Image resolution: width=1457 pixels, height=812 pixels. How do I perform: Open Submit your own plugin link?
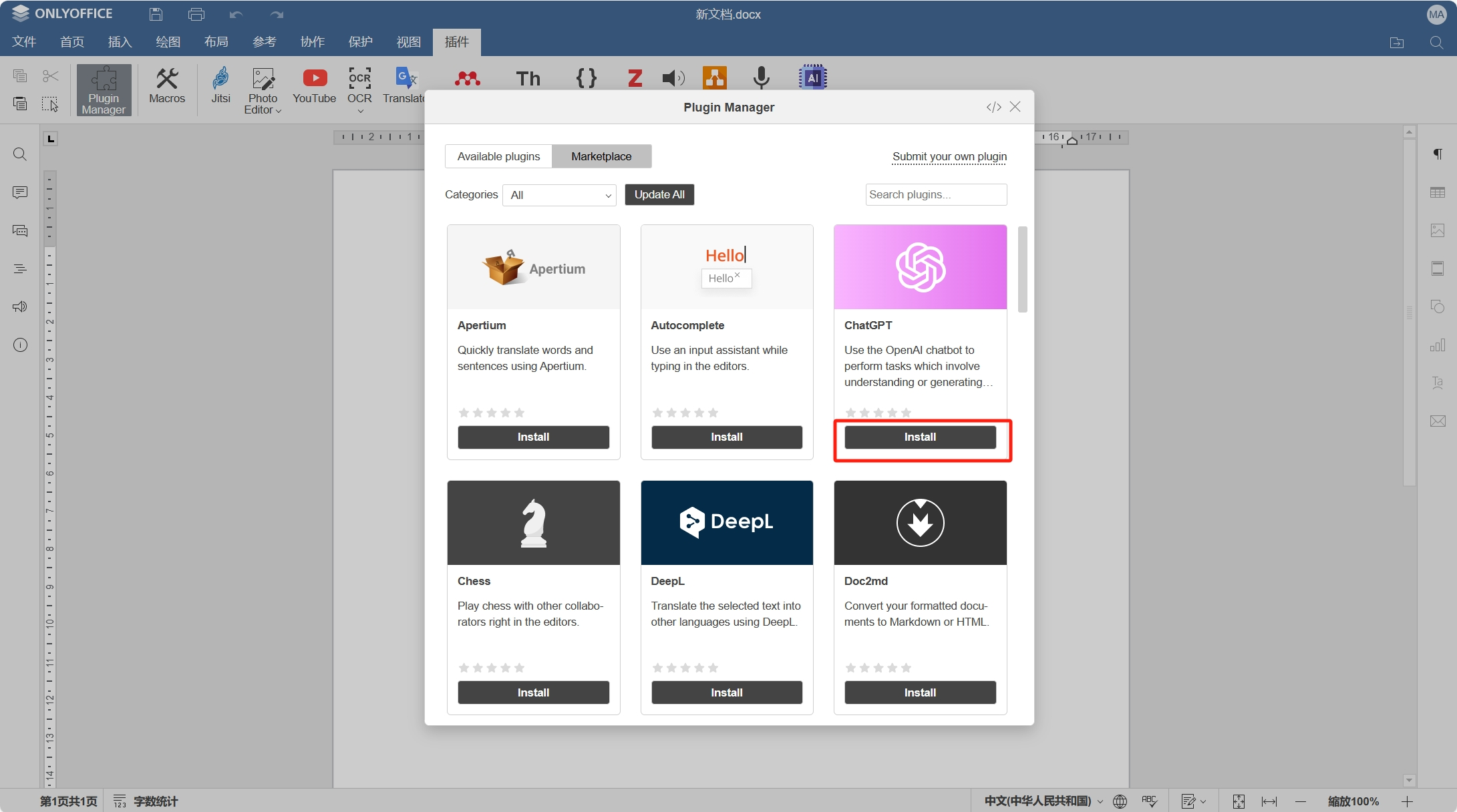949,156
